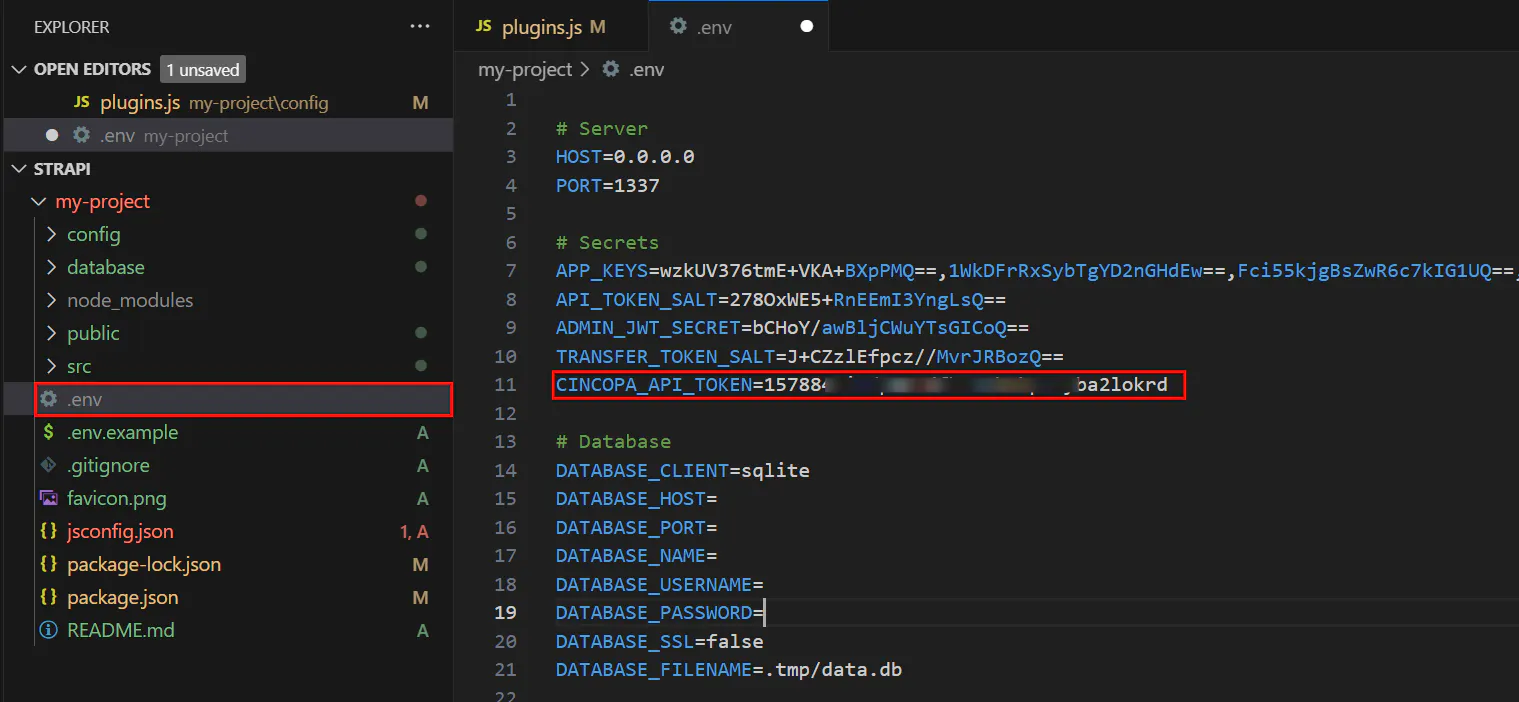
Task: Click my-project breadcrumb
Action: [525, 69]
